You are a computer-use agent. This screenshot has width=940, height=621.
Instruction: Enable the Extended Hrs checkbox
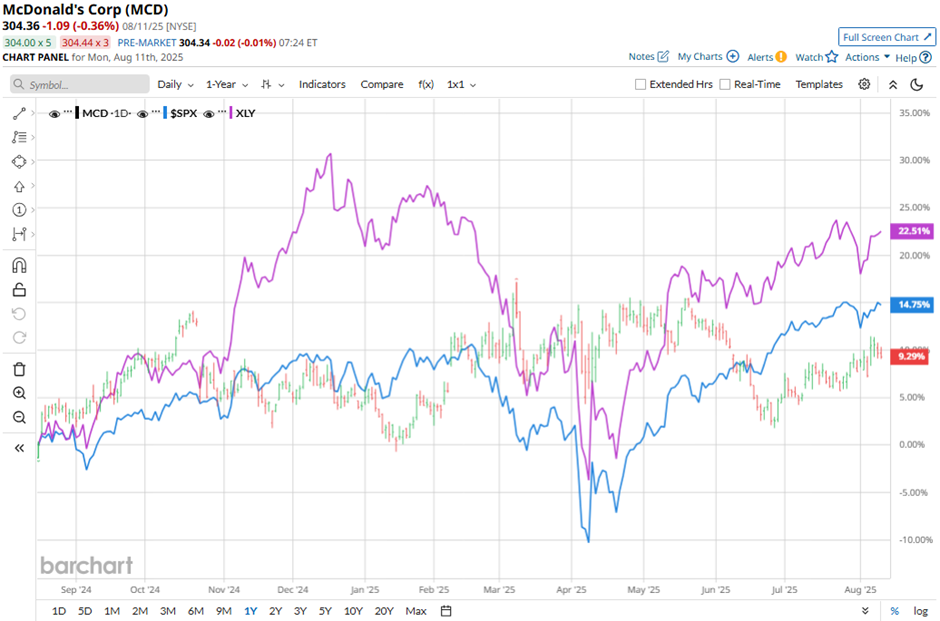pos(640,85)
